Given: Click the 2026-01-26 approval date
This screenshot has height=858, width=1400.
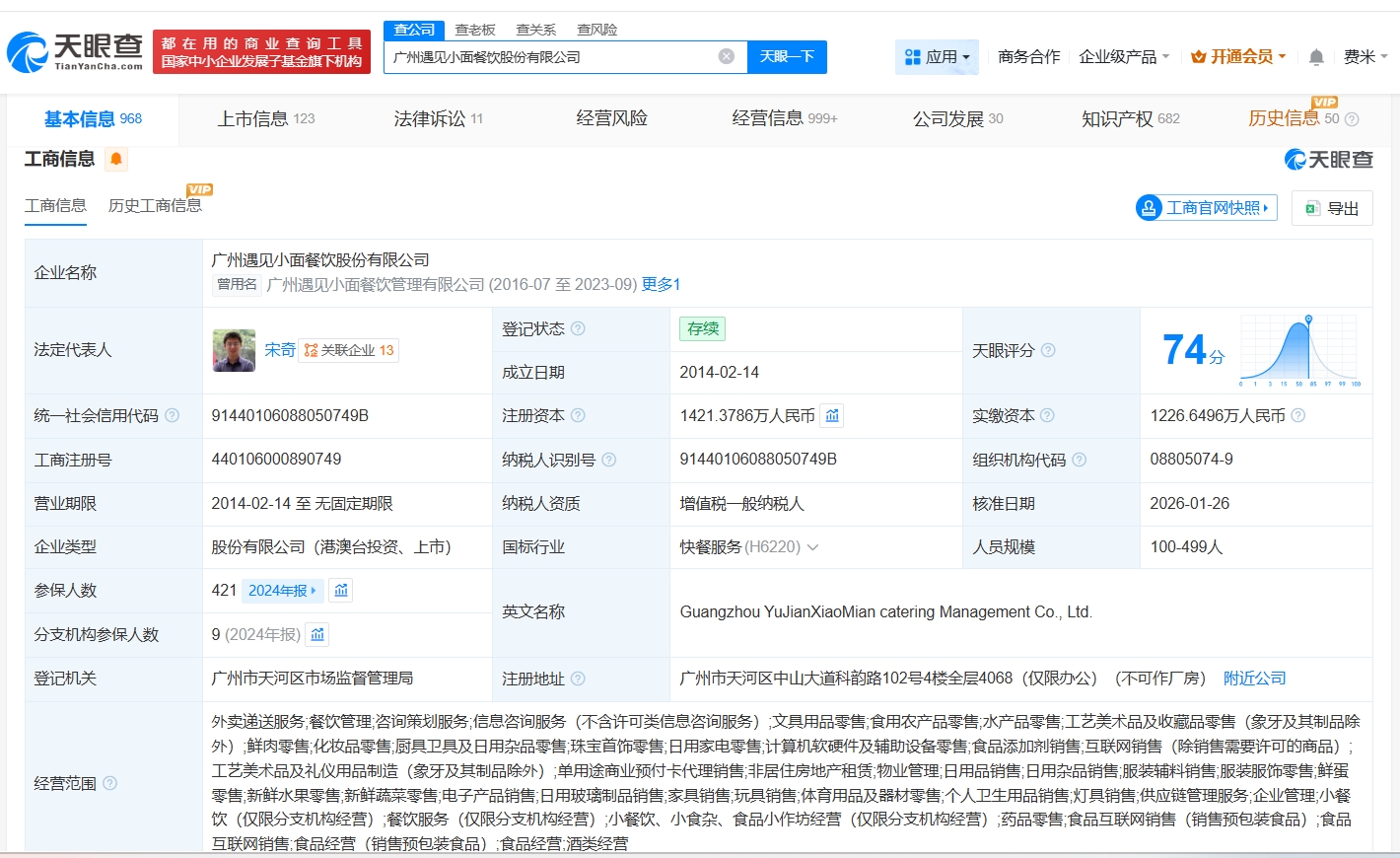Looking at the screenshot, I should tap(1190, 503).
